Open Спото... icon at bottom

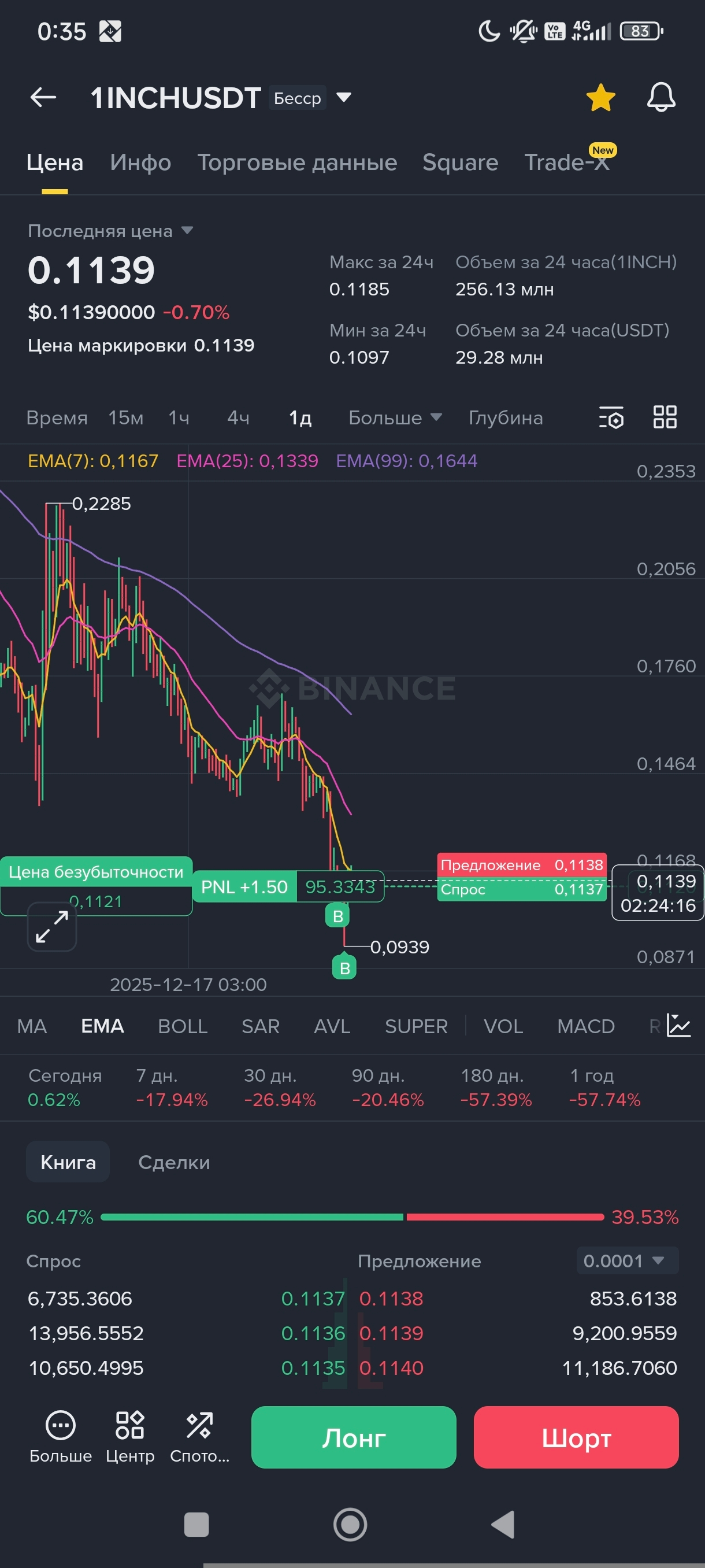199,1437
